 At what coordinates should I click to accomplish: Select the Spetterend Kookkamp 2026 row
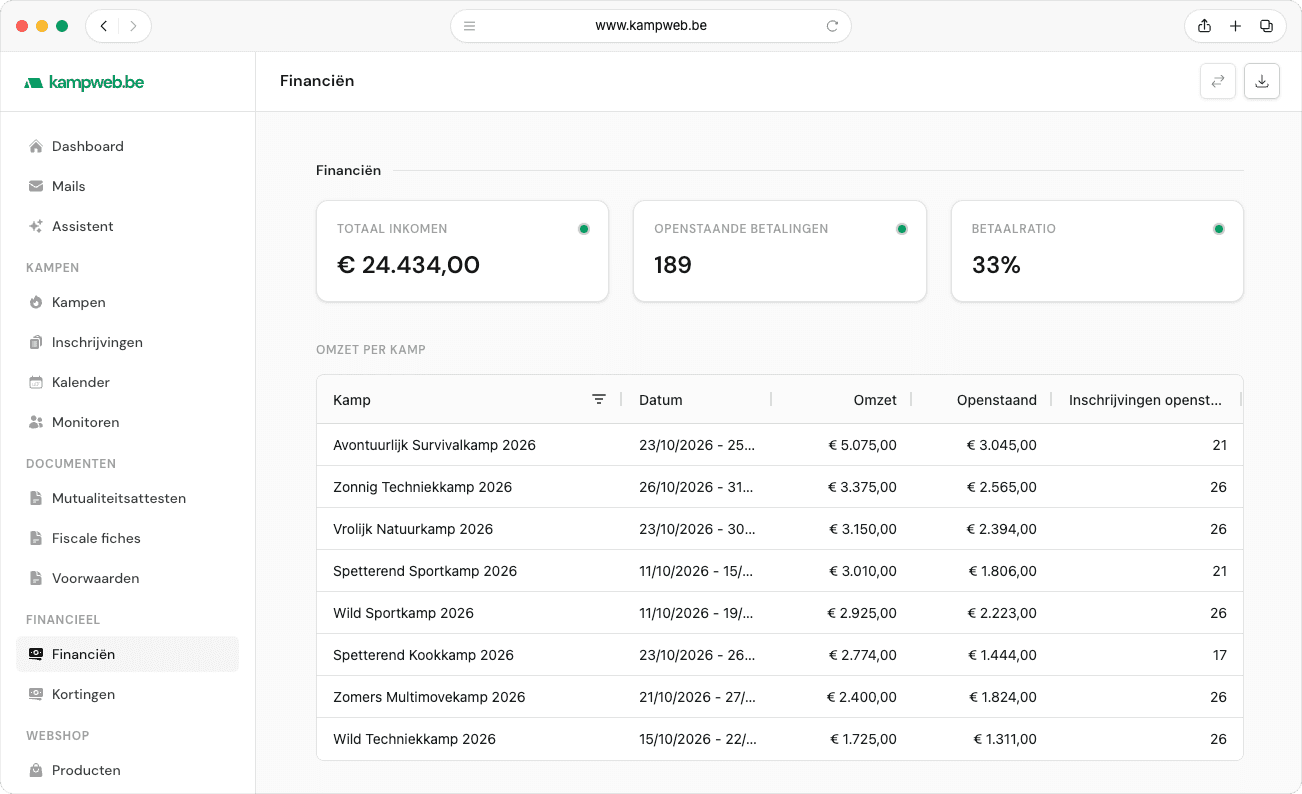coord(780,655)
